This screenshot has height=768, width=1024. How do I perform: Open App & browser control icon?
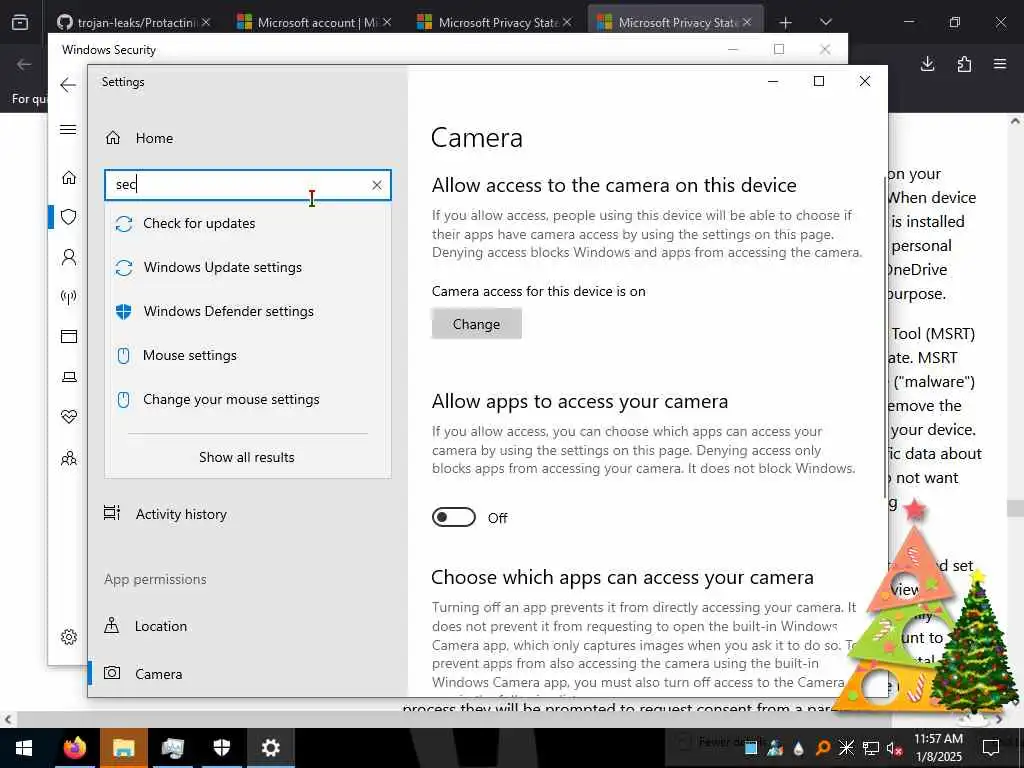point(69,336)
